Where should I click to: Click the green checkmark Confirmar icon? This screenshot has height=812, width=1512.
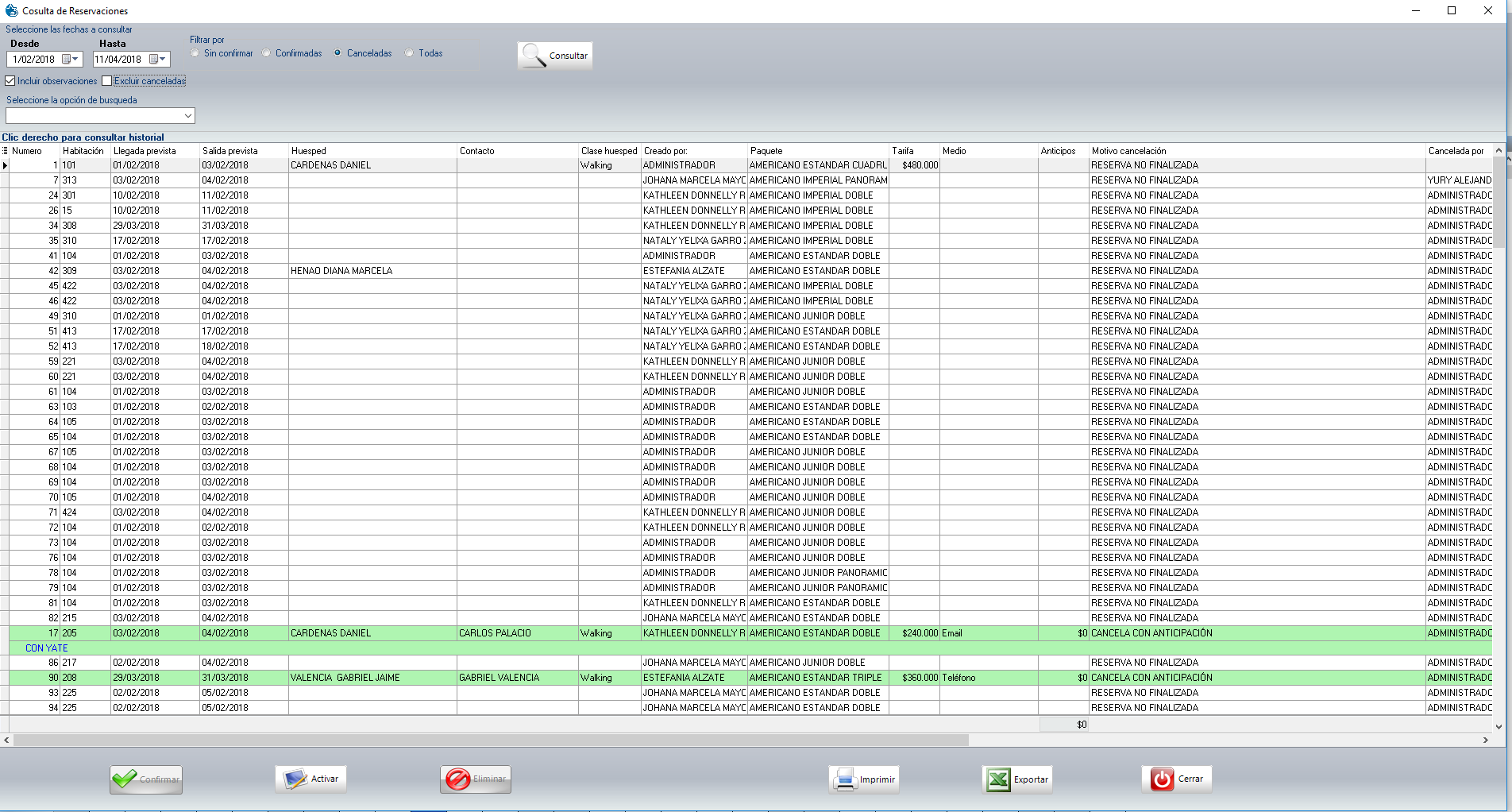[x=125, y=779]
